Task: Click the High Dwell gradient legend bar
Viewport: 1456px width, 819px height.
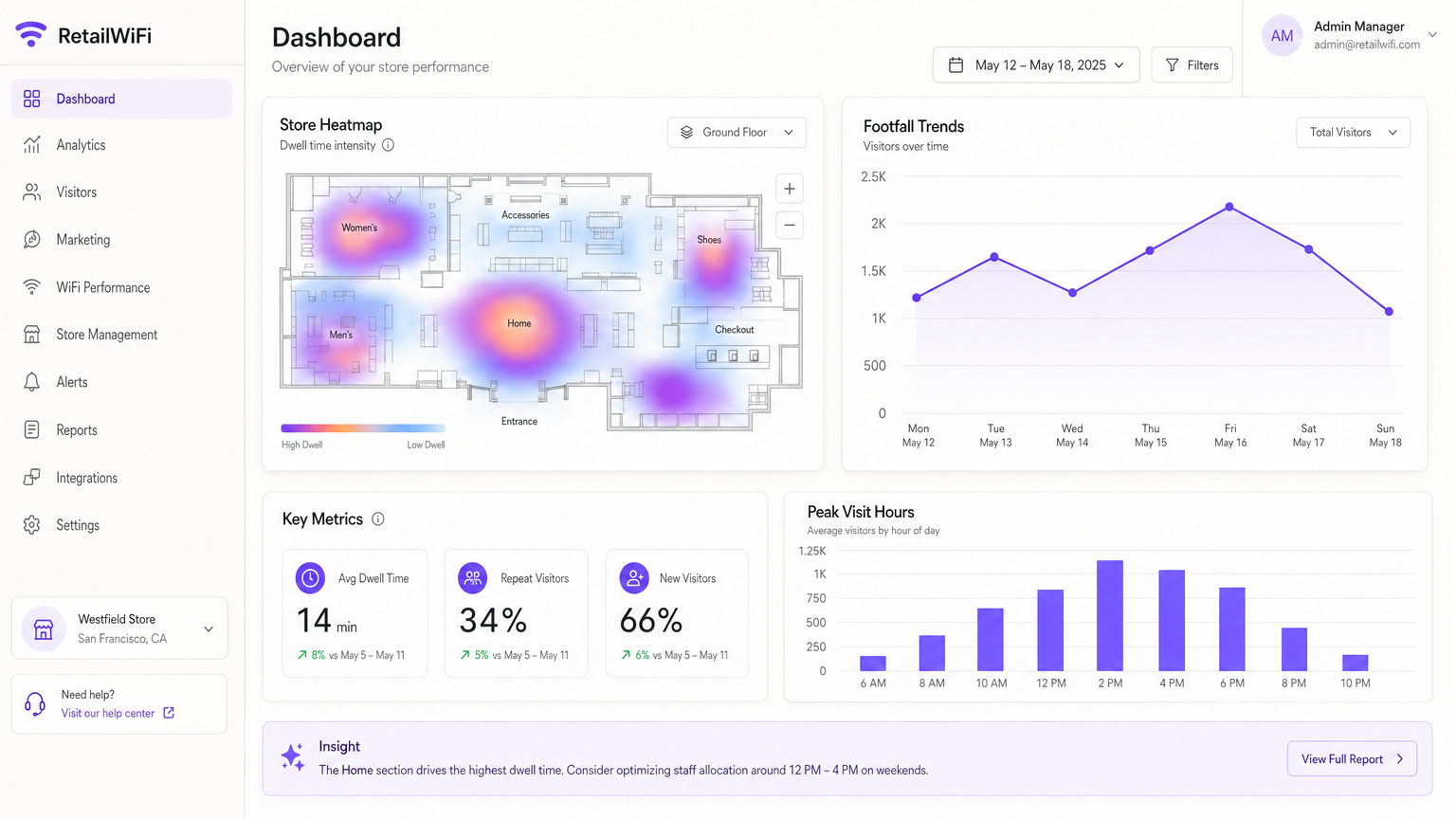Action: (x=363, y=428)
